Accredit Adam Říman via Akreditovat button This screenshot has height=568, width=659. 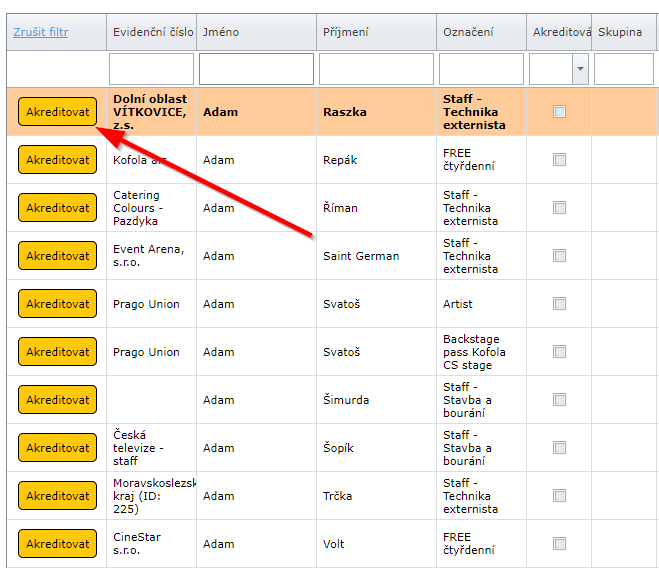pyautogui.click(x=57, y=208)
